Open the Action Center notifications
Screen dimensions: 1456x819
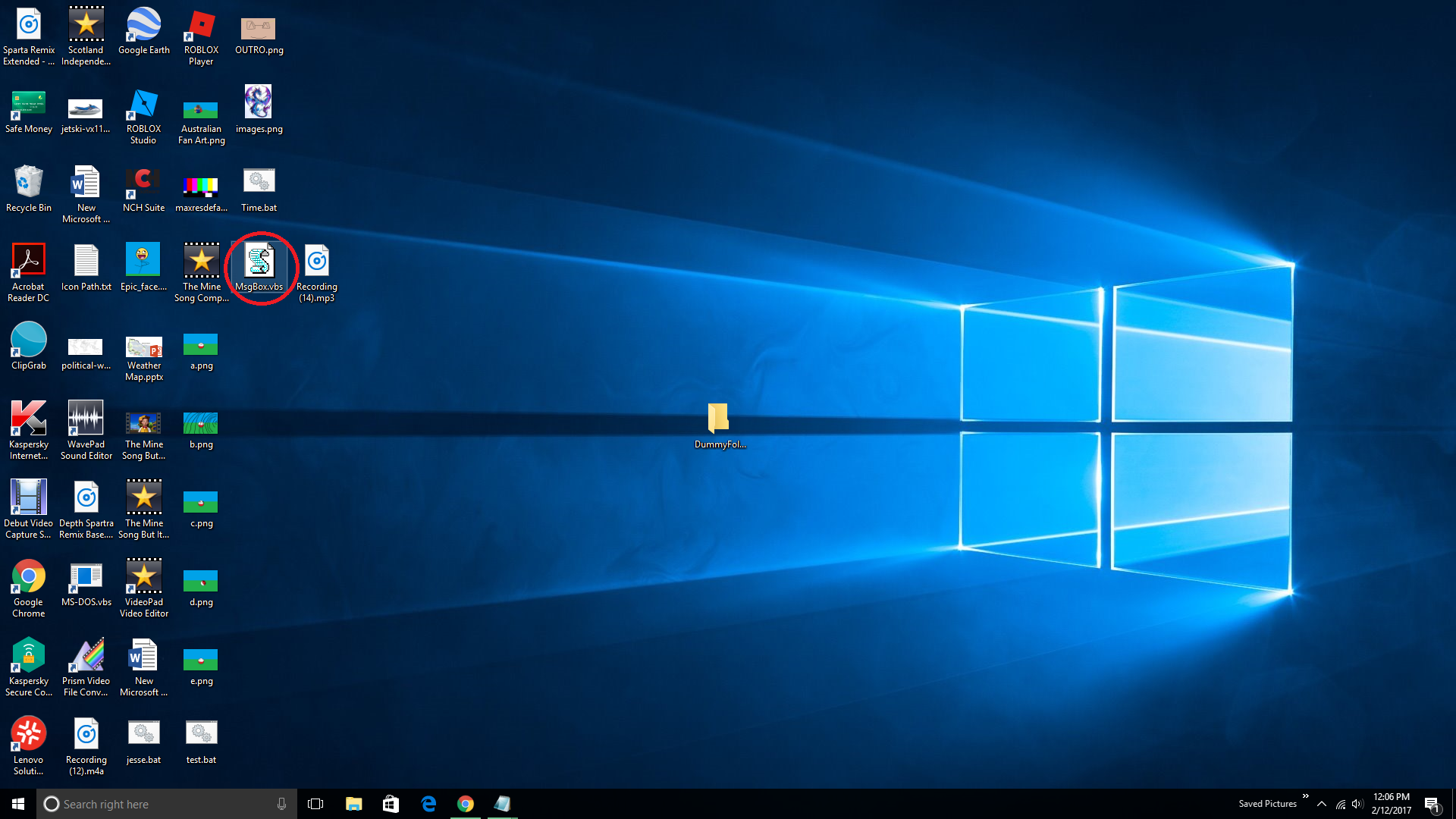(x=1432, y=804)
